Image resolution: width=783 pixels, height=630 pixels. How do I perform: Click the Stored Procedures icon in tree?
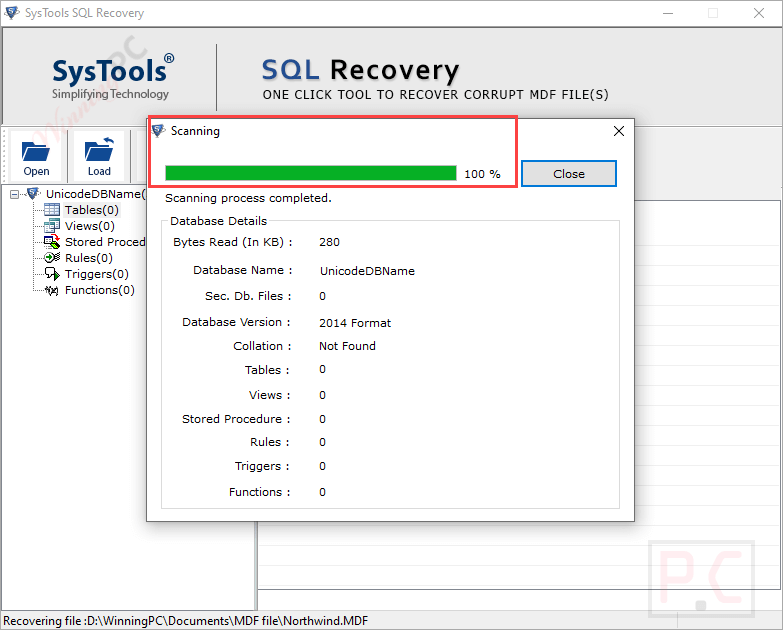[52, 242]
